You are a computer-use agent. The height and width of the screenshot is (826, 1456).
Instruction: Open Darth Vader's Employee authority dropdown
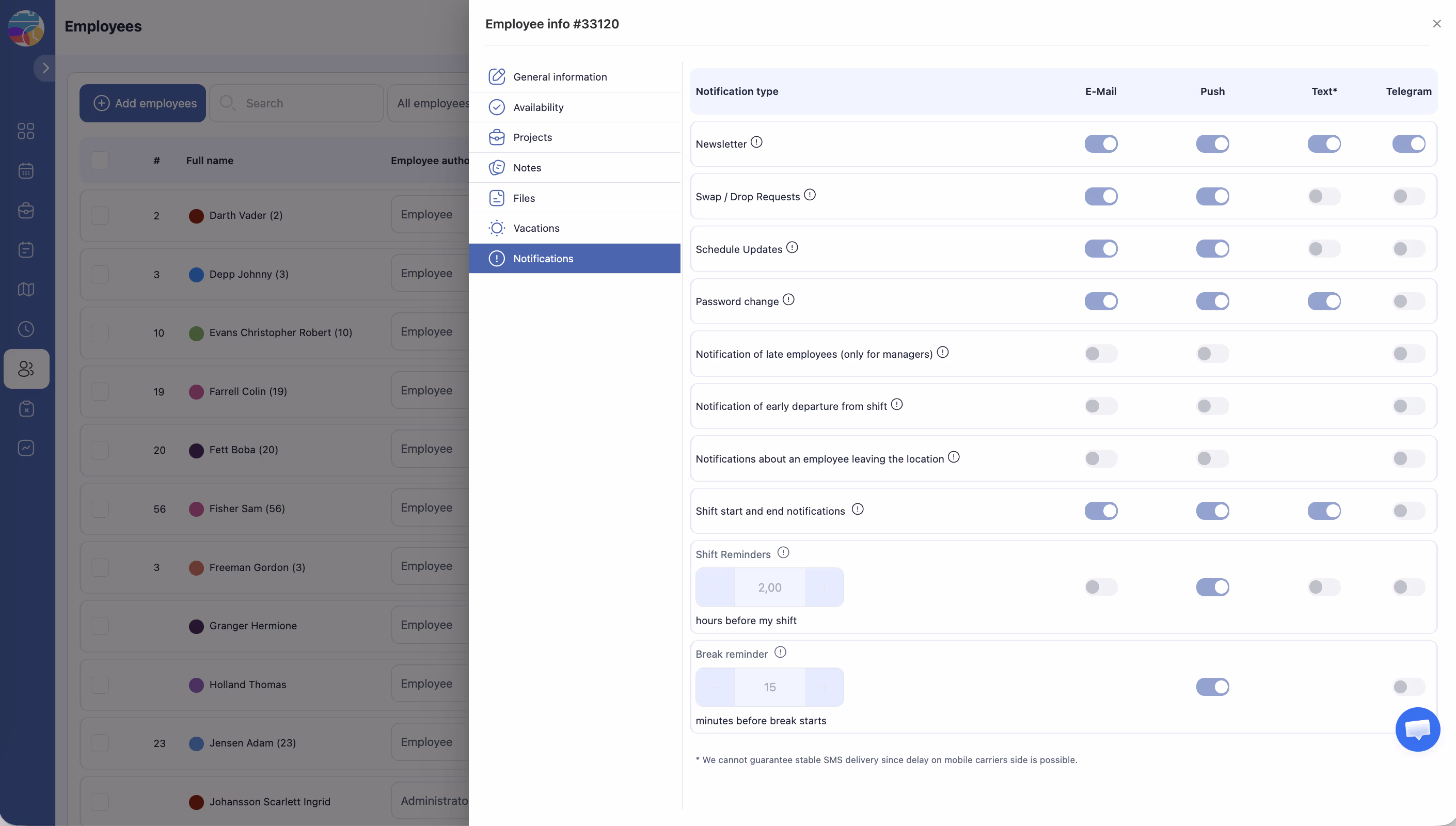point(428,214)
